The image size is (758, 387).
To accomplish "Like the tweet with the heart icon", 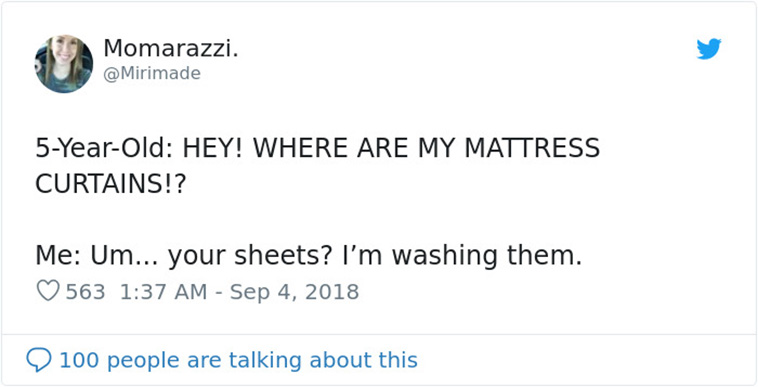I will 48,291.
